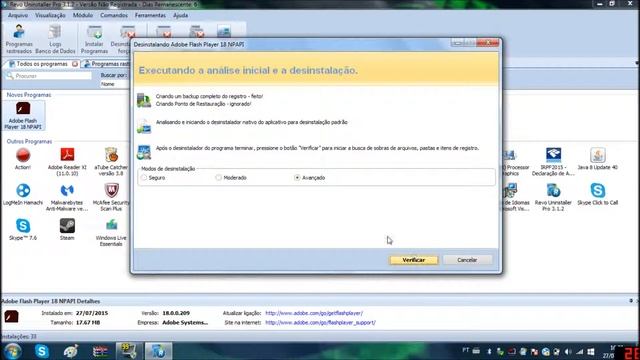This screenshot has height=360, width=640.
Task: Select the Action! program icon
Action: [x=23, y=159]
